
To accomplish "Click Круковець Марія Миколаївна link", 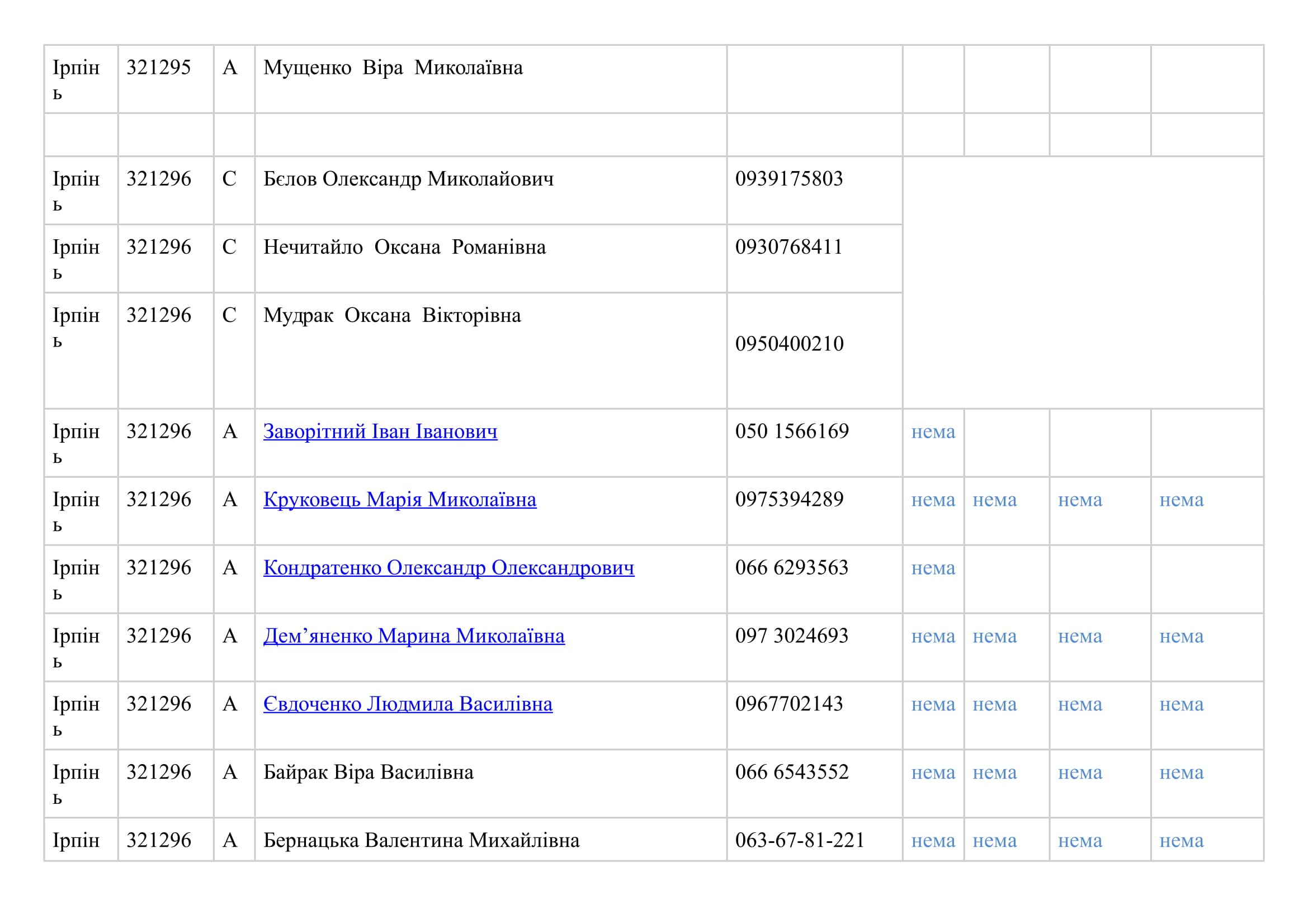I will [399, 500].
